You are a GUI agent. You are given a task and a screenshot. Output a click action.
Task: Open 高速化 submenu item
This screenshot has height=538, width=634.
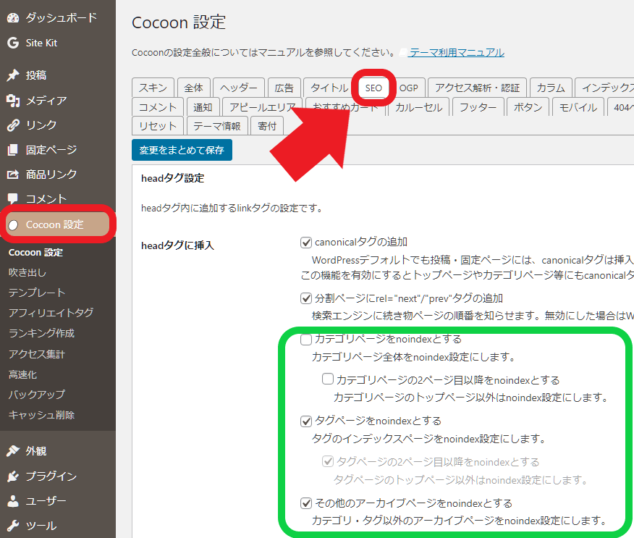[23, 375]
